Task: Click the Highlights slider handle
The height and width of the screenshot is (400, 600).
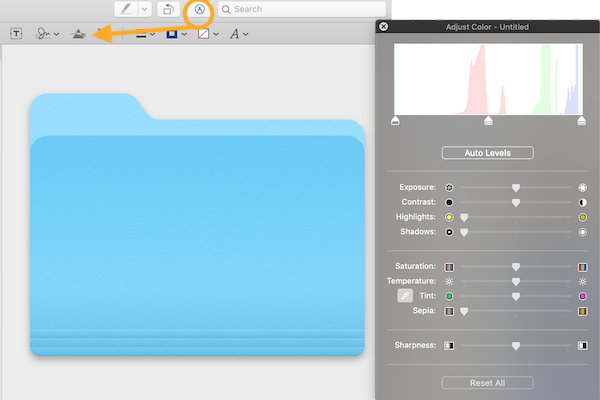Action: pyautogui.click(x=464, y=217)
